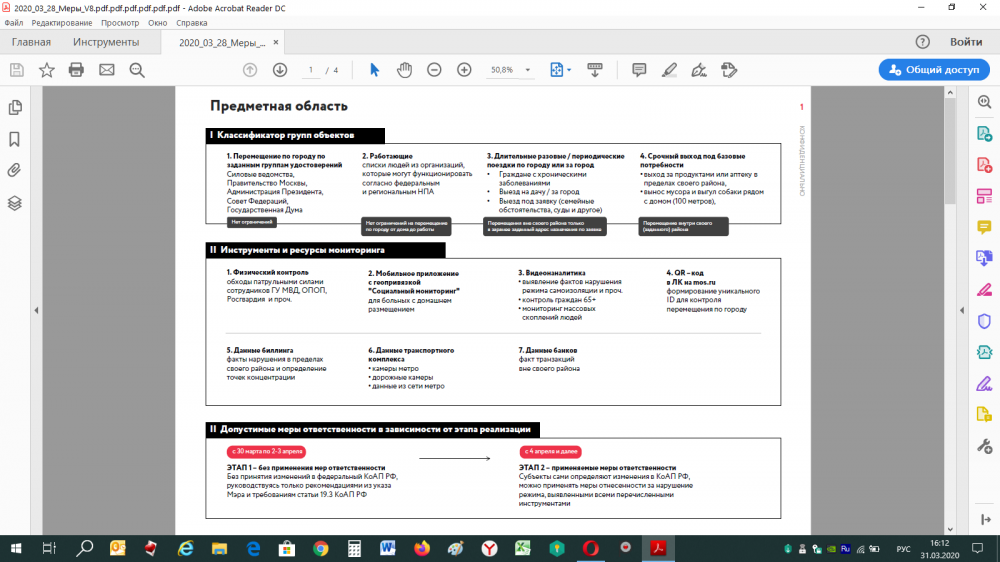Add a sticky note comment
This screenshot has width=1000, height=562.
coord(639,70)
